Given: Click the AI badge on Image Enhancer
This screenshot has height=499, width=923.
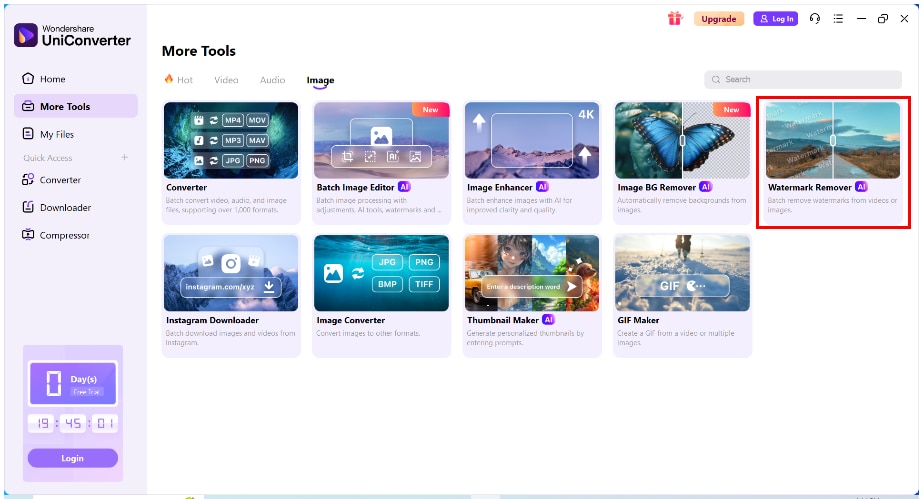Looking at the screenshot, I should click(542, 187).
